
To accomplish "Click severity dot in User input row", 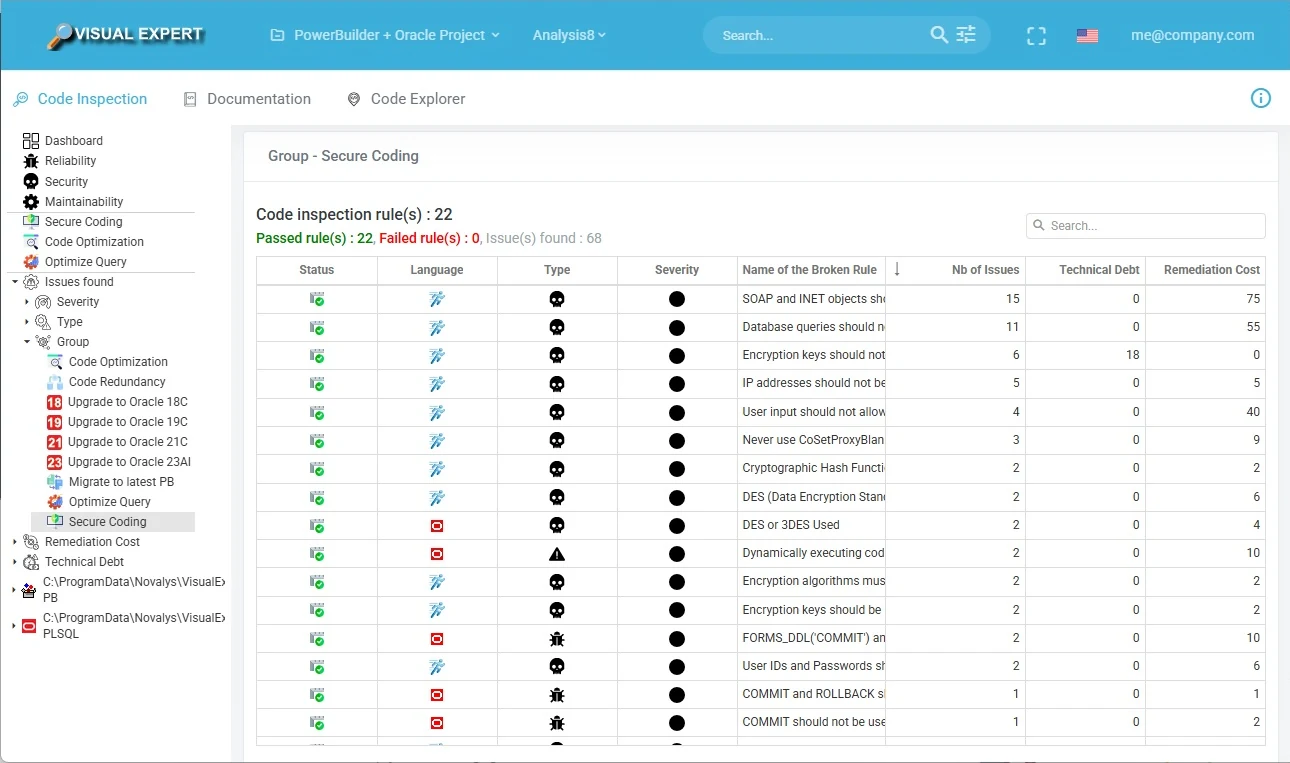I will pos(677,412).
